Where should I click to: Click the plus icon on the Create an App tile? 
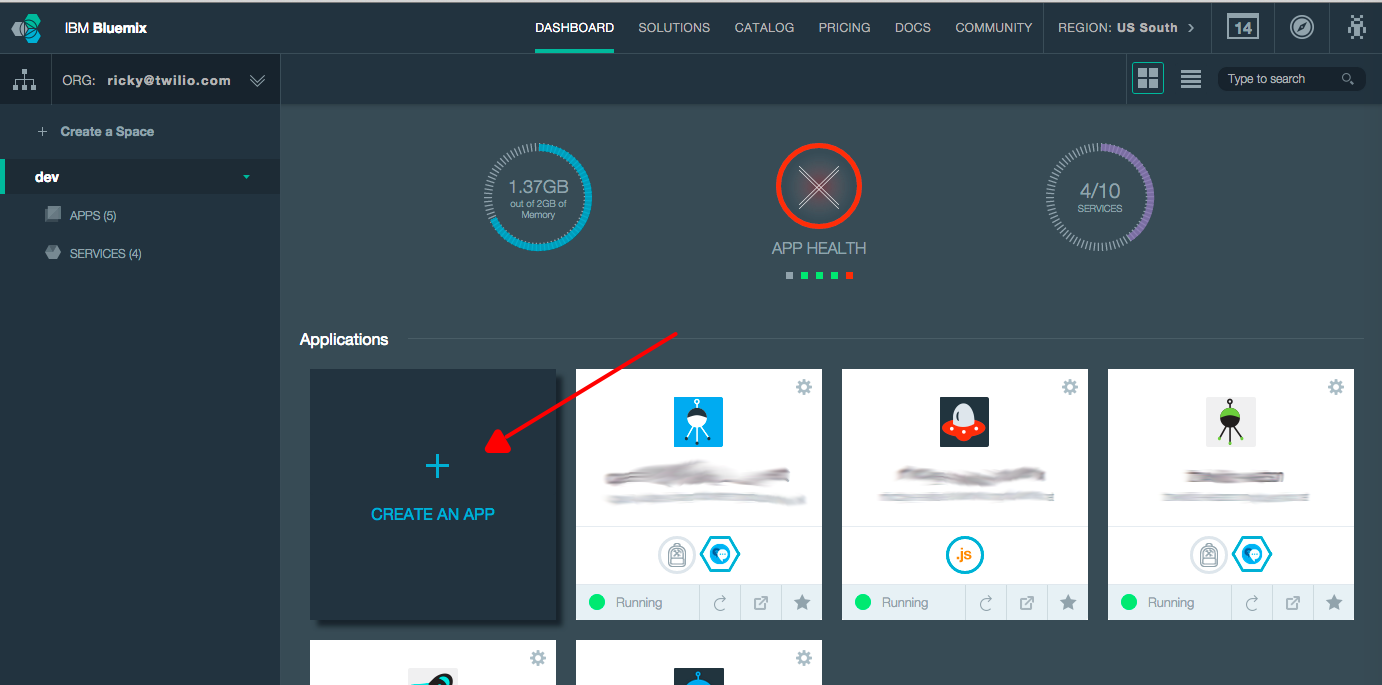point(437,466)
